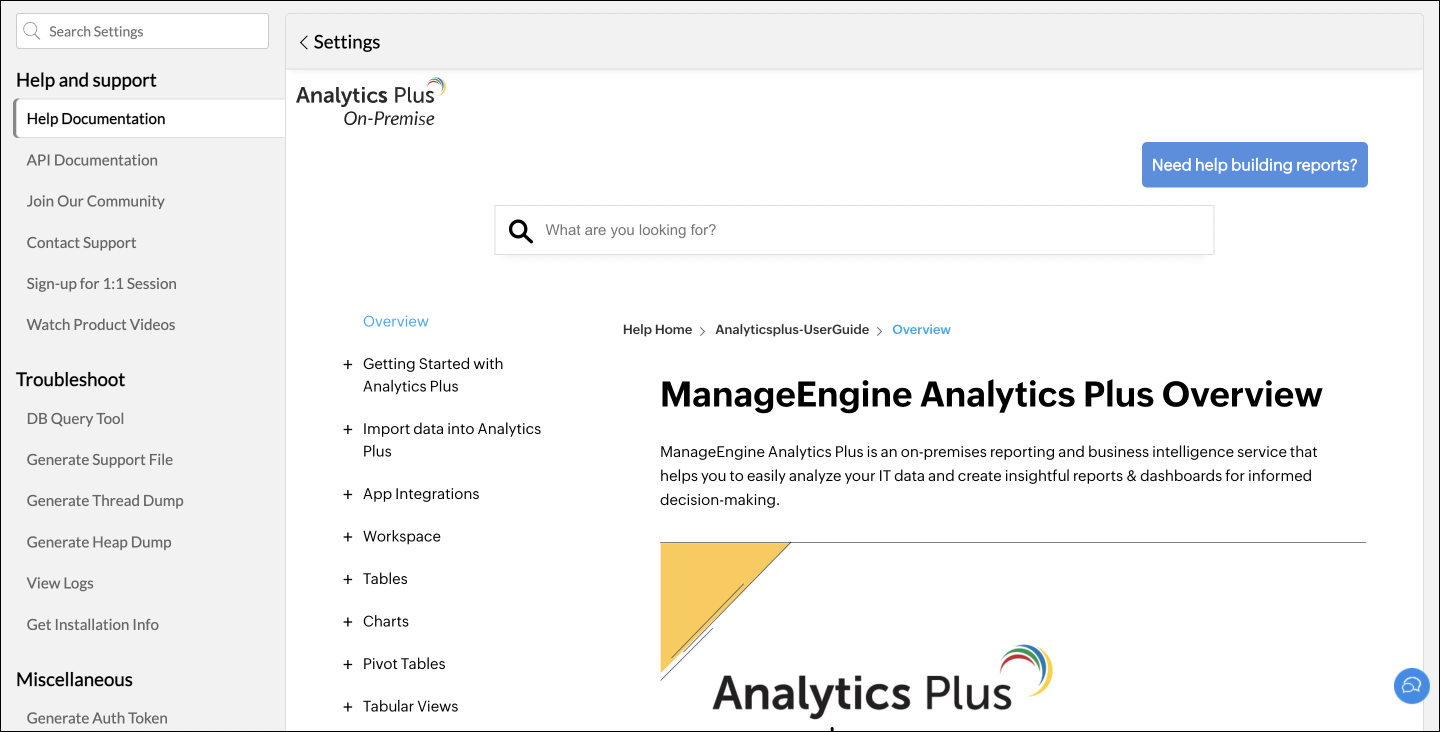1440x732 pixels.
Task: Open the Analyticsplus-UserGuide breadcrumb link
Action: tap(792, 330)
